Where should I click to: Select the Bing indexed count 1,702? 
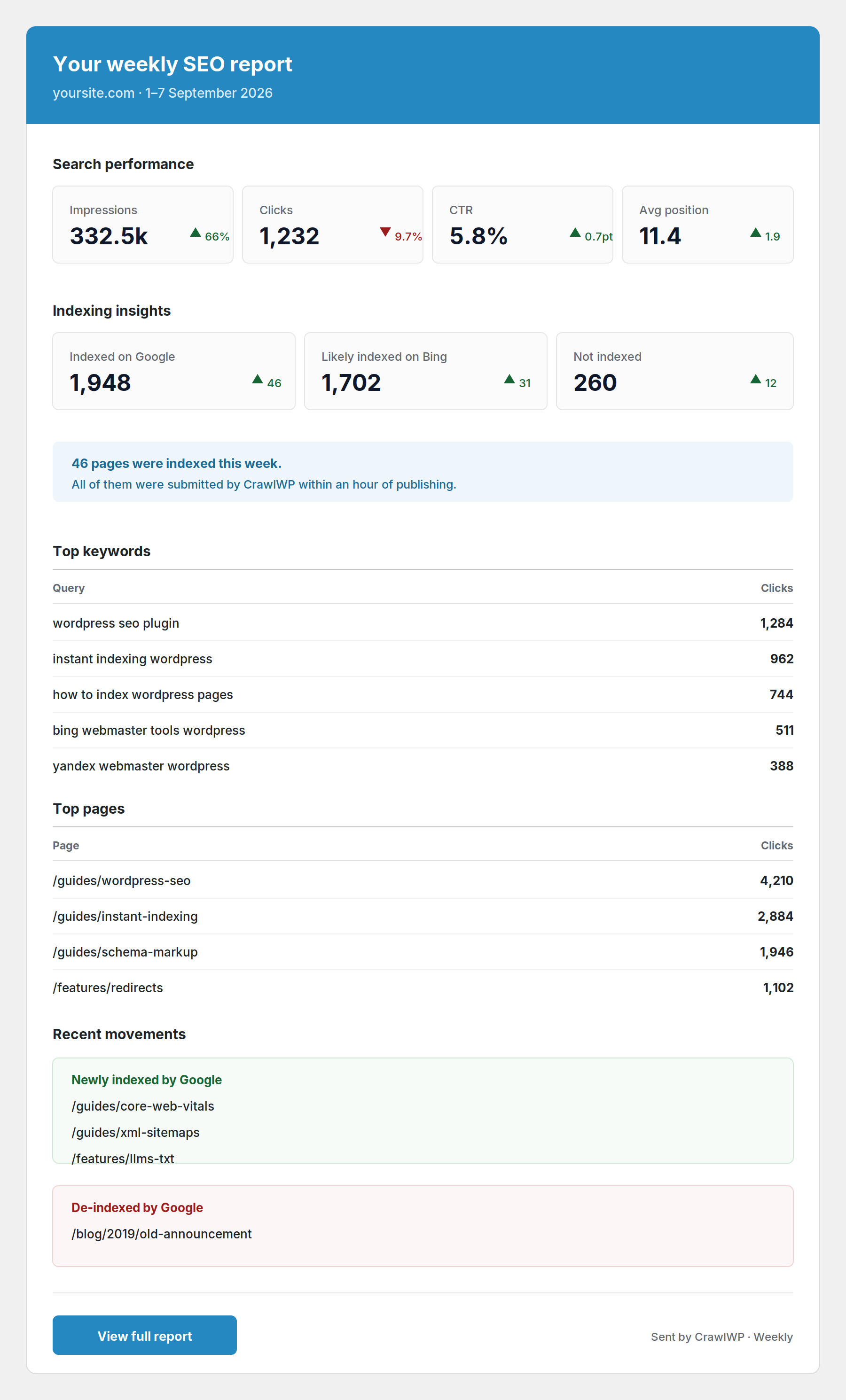tap(351, 383)
